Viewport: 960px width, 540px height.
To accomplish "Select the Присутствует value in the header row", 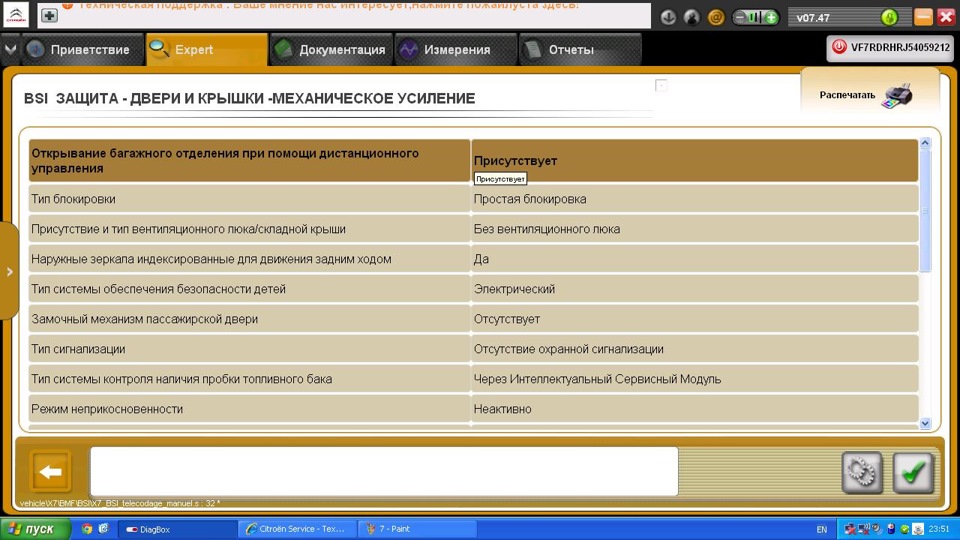I will pyautogui.click(x=515, y=160).
